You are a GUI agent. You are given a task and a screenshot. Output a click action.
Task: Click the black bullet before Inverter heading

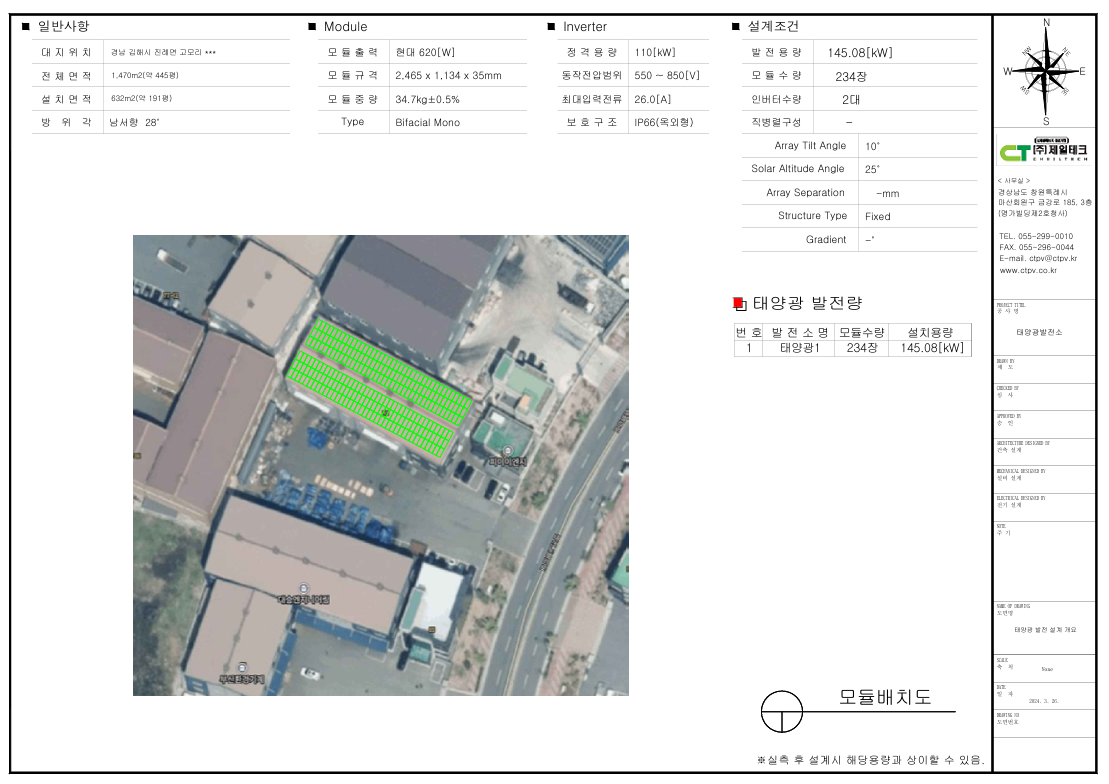click(x=551, y=27)
